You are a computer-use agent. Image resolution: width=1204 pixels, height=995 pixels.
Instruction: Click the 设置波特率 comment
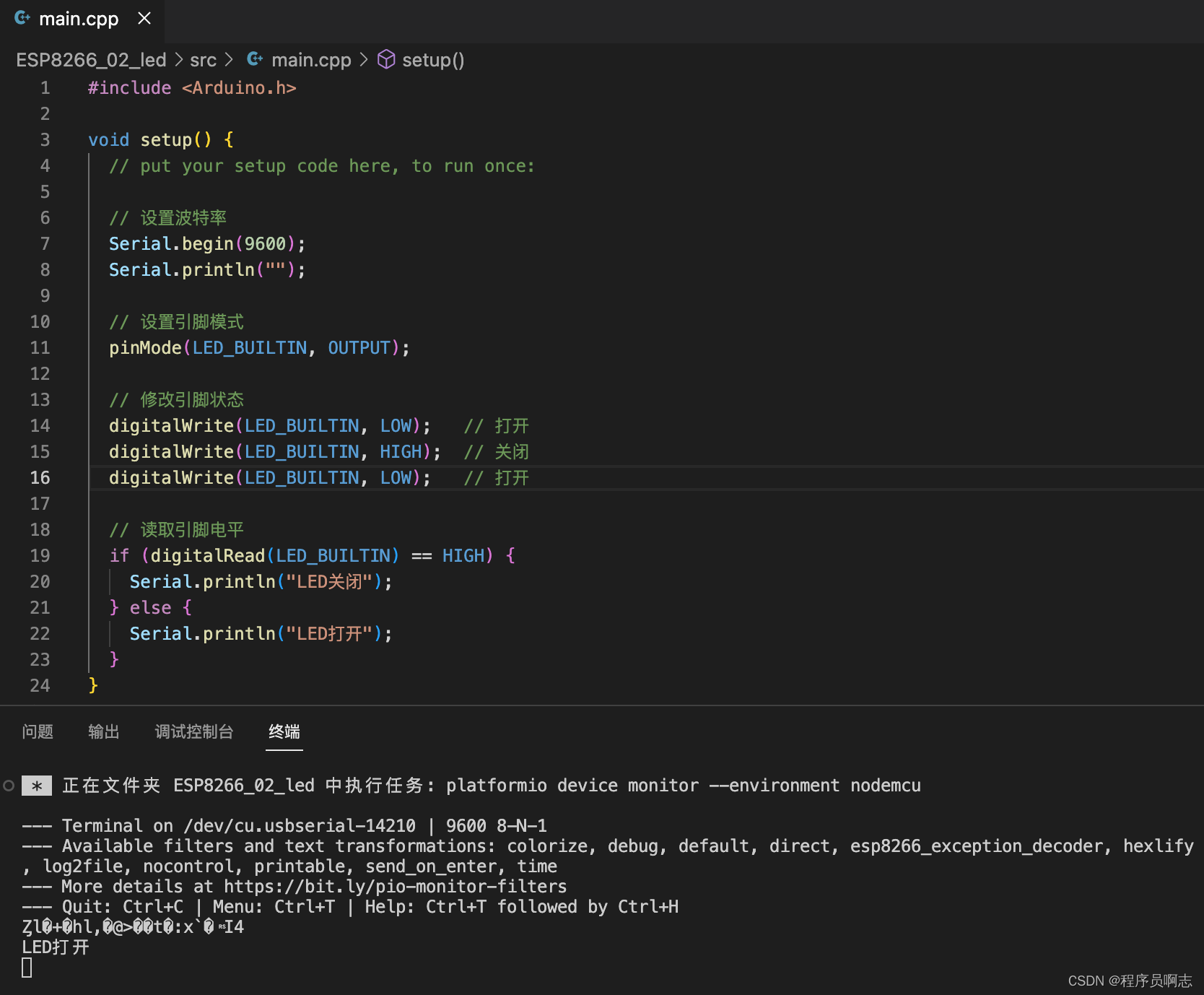pyautogui.click(x=167, y=218)
